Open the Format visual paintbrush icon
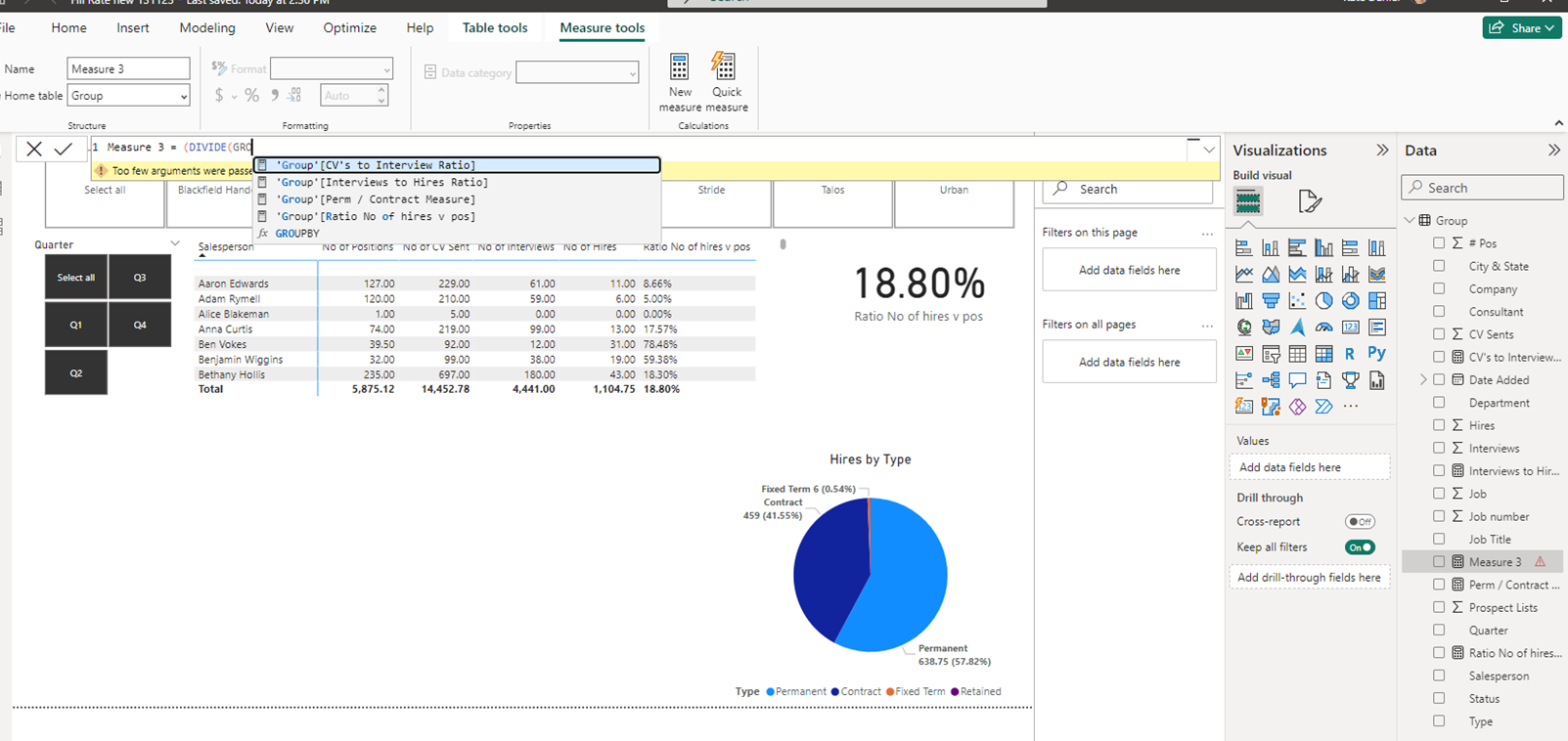This screenshot has width=1568, height=741. 1310,201
